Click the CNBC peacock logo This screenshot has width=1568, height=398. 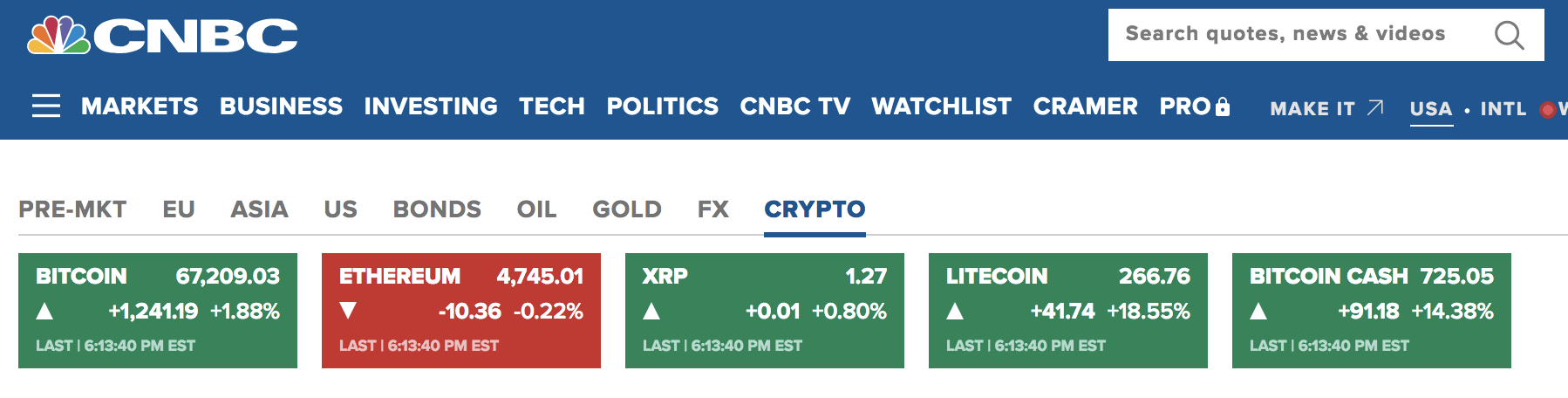59,36
